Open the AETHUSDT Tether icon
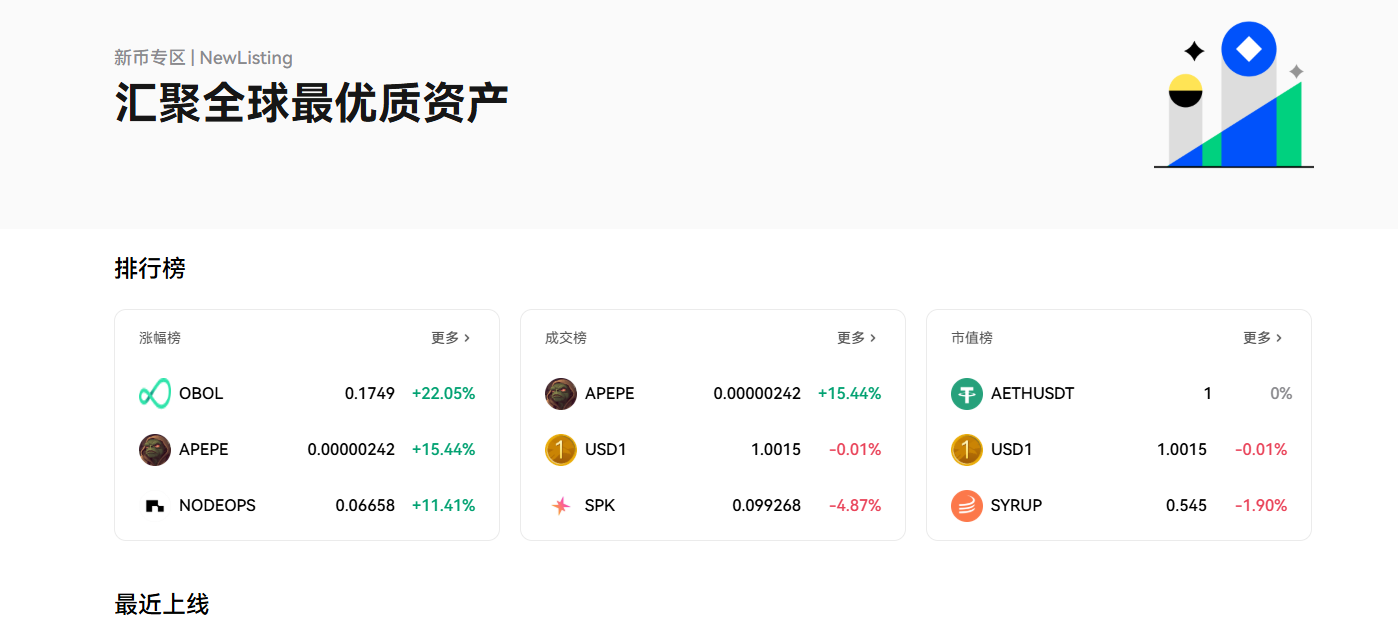The width and height of the screenshot is (1398, 642). (967, 394)
